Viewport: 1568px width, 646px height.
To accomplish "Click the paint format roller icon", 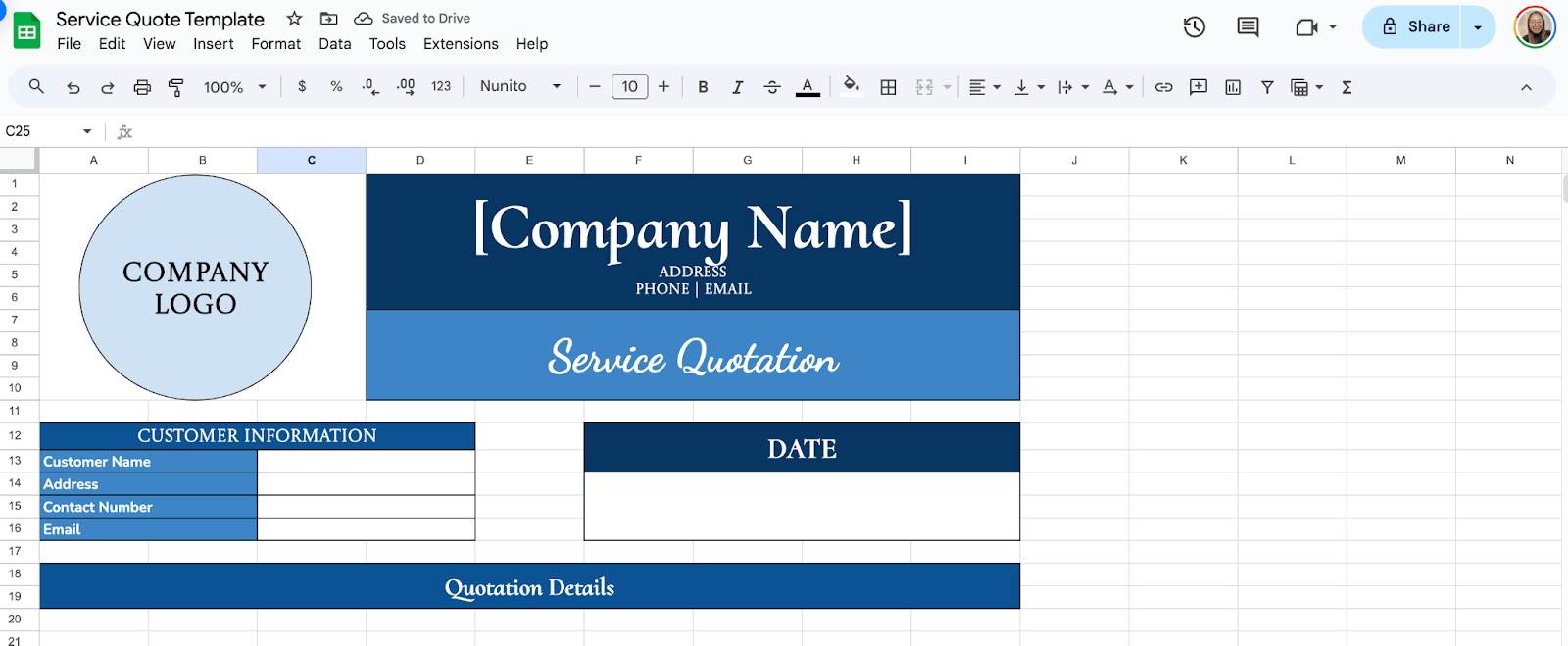I will click(176, 87).
